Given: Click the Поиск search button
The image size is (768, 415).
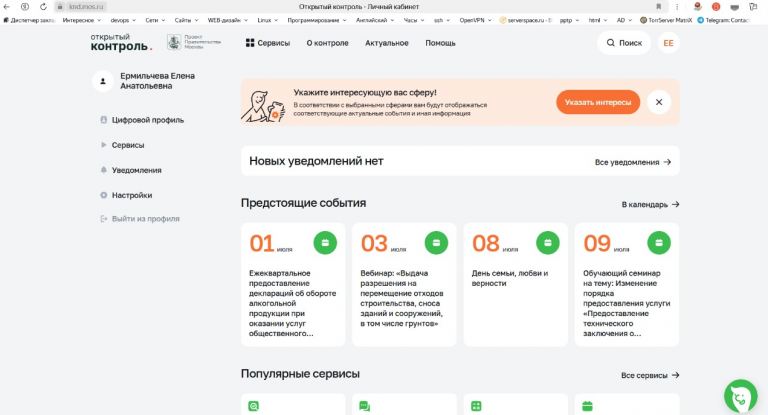Looking at the screenshot, I should point(624,43).
